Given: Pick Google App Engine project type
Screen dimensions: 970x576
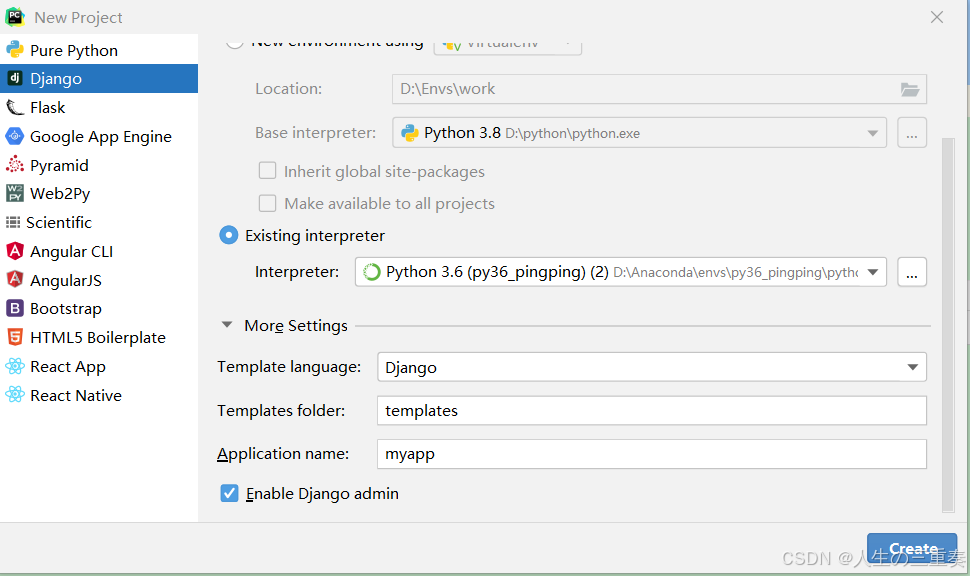Looking at the screenshot, I should [x=99, y=136].
